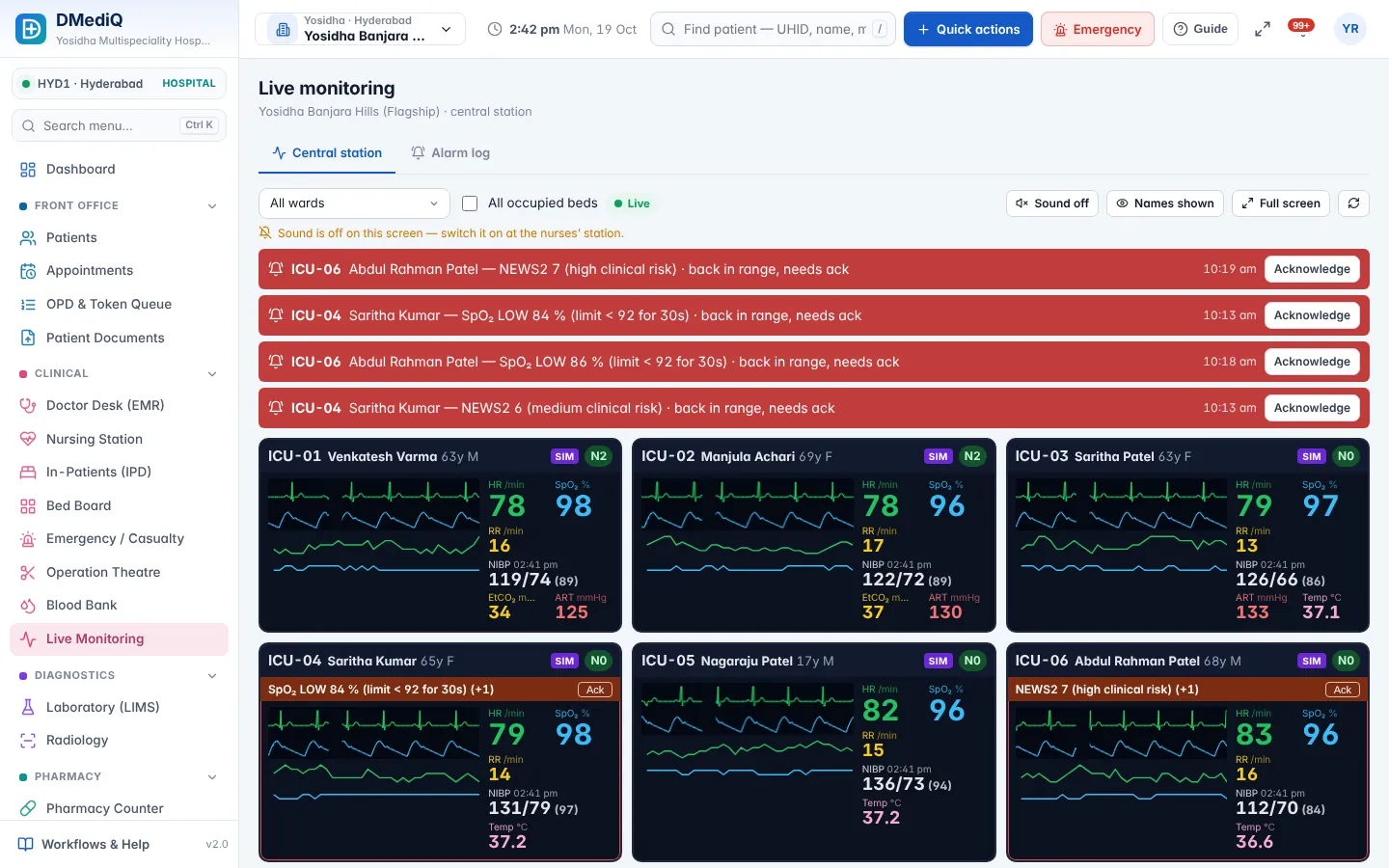Image resolution: width=1389 pixels, height=868 pixels.
Task: Open OPD & Token Queue
Action: pyautogui.click(x=119, y=305)
